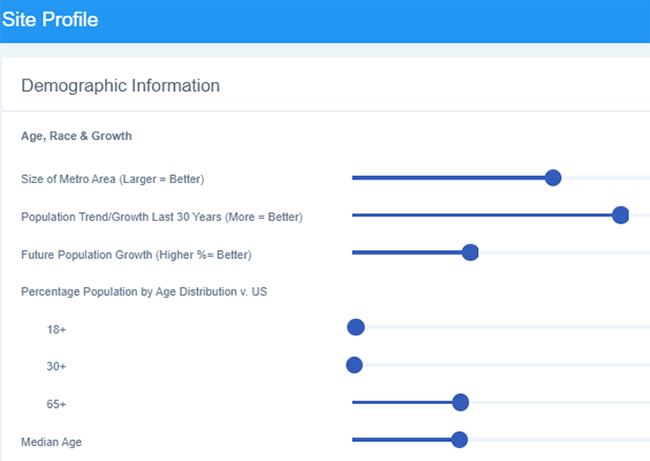The width and height of the screenshot is (650, 461).
Task: Click the 30+ age slider handle
Action: tap(354, 365)
